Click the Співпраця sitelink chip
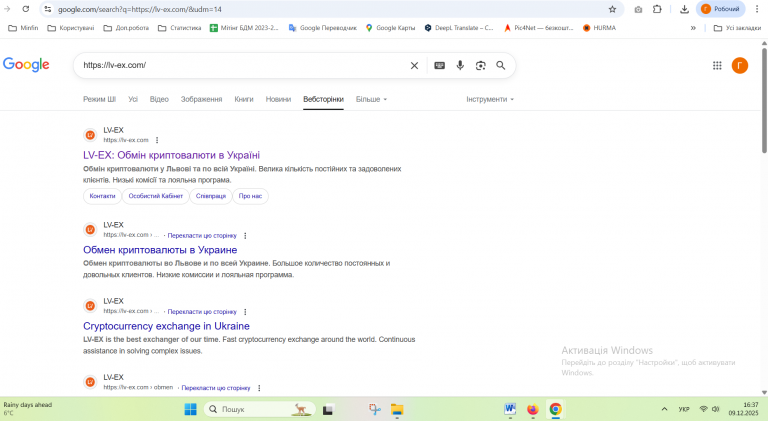Viewport: 768px width, 421px height. (x=211, y=196)
